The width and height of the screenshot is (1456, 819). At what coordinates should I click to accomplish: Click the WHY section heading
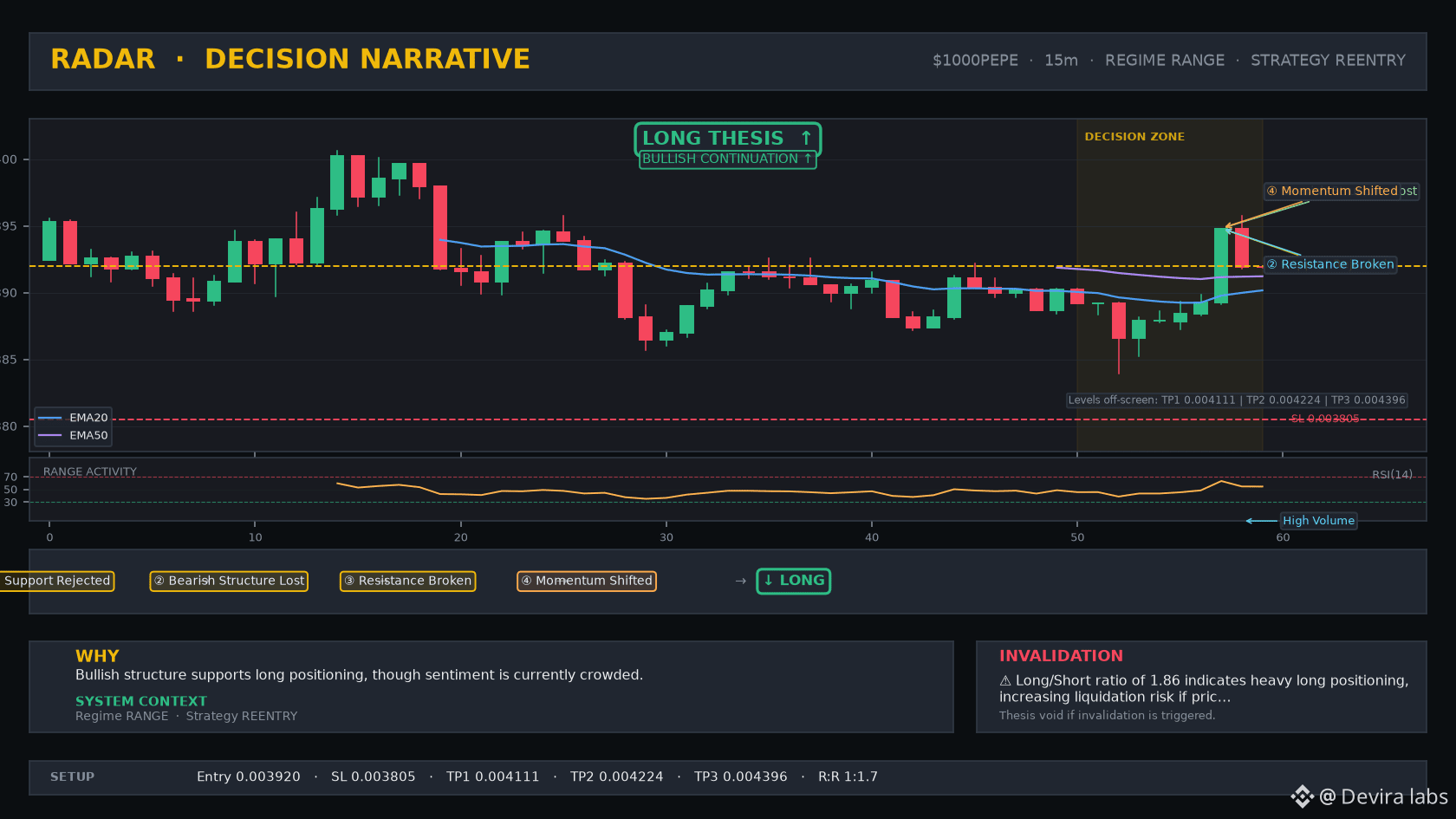(x=97, y=656)
